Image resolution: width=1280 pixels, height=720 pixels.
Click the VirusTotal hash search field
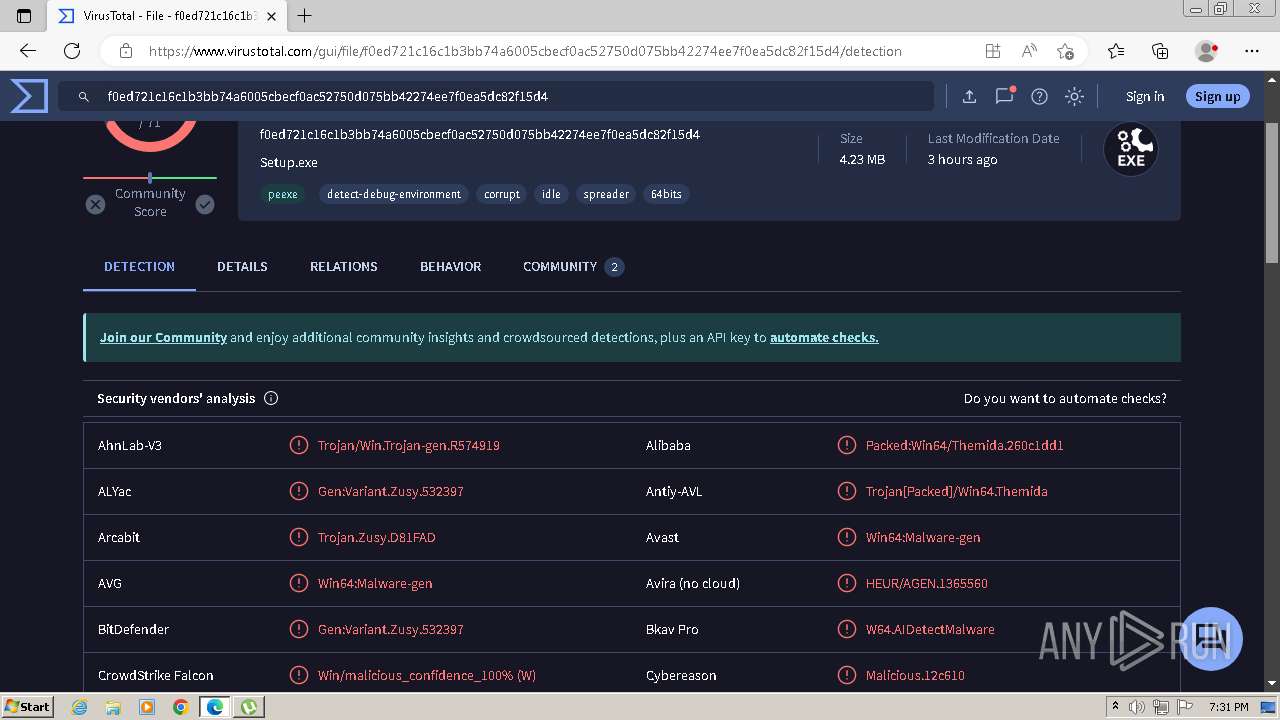tap(496, 97)
